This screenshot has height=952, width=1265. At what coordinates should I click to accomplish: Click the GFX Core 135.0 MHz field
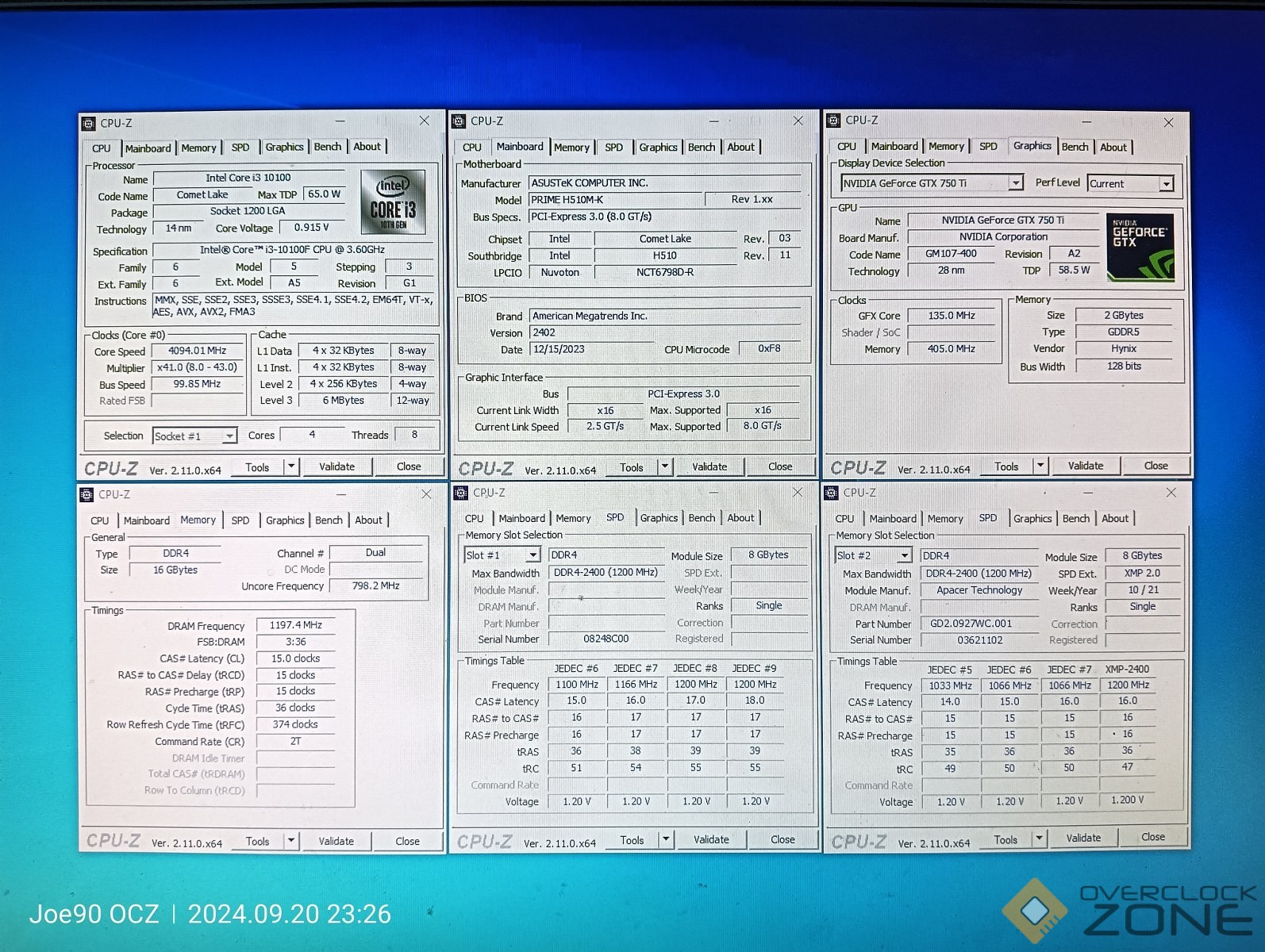pos(952,316)
